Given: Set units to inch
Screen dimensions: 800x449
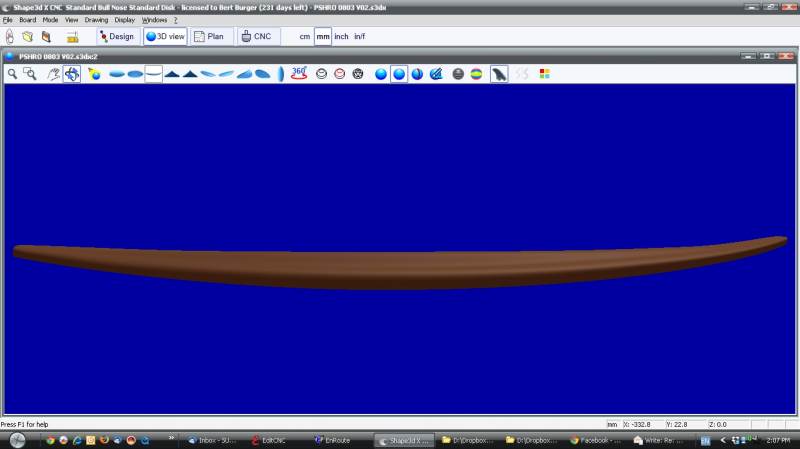Looking at the screenshot, I should click(x=341, y=37).
